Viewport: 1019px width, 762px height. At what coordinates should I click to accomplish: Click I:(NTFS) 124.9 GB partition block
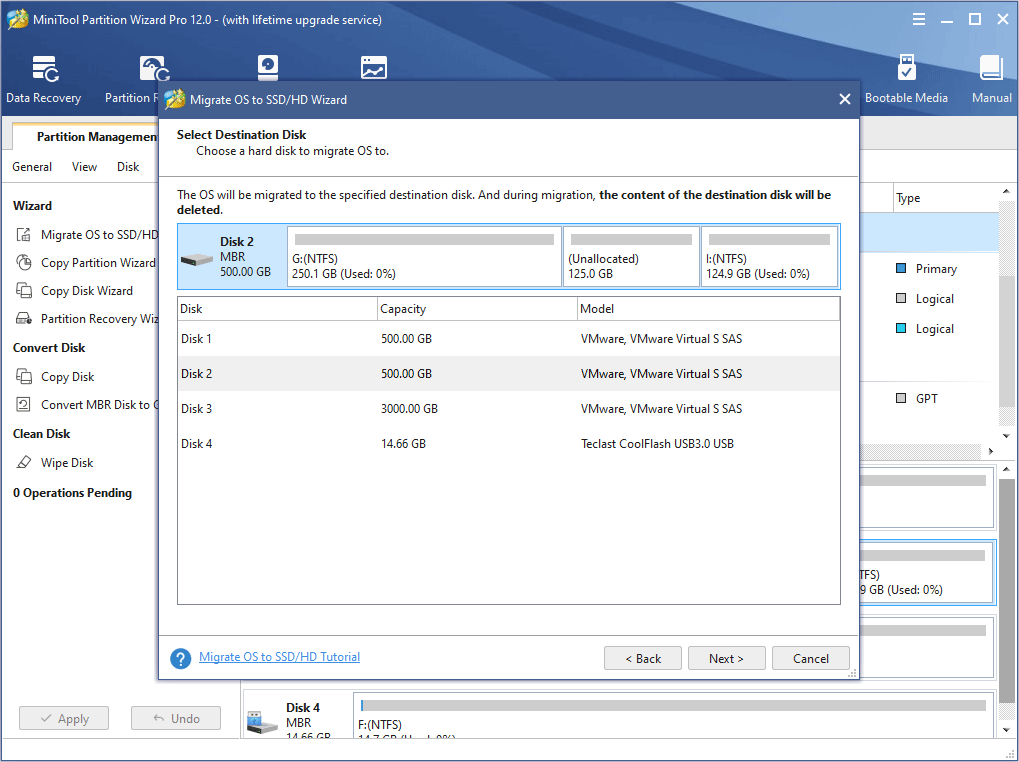[x=769, y=257]
